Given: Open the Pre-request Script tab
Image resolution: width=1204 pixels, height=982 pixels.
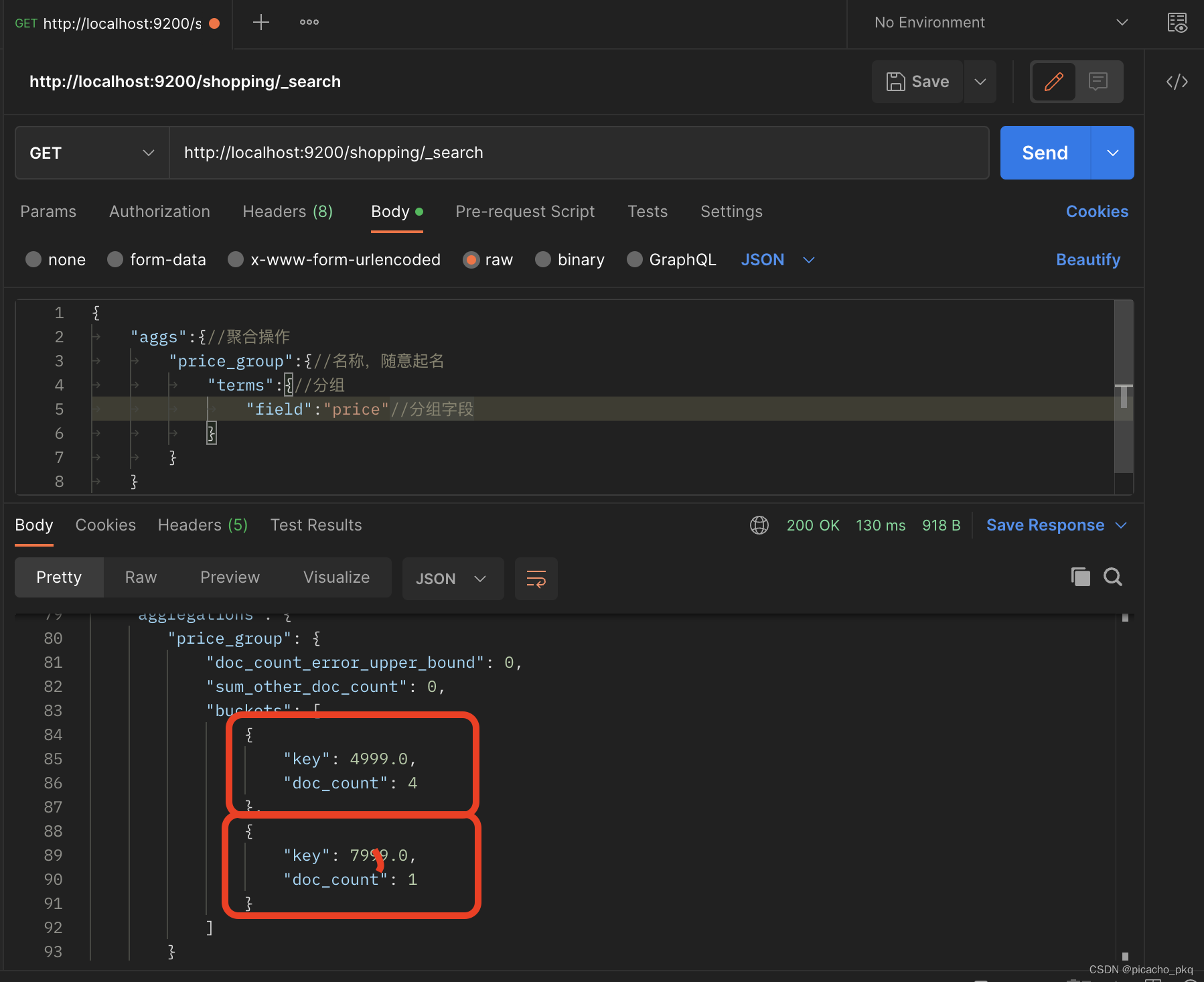Looking at the screenshot, I should point(525,212).
